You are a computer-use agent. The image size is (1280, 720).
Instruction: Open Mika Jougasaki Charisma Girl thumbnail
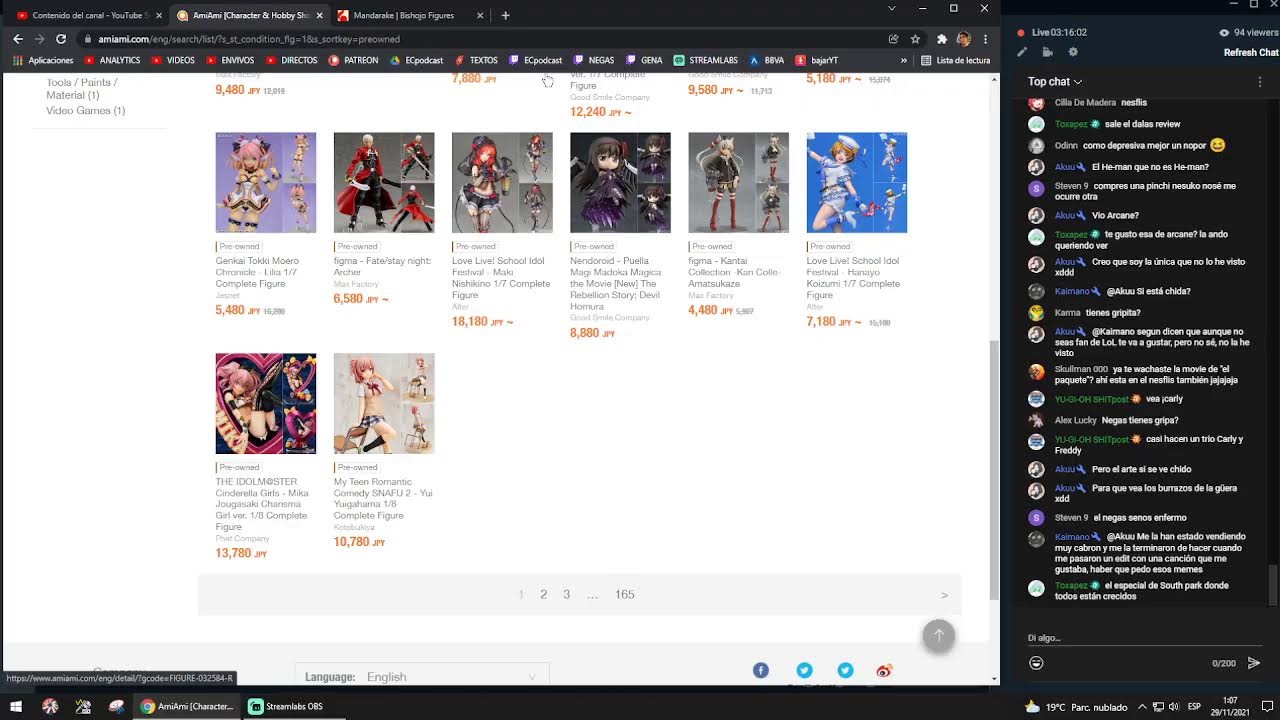266,403
